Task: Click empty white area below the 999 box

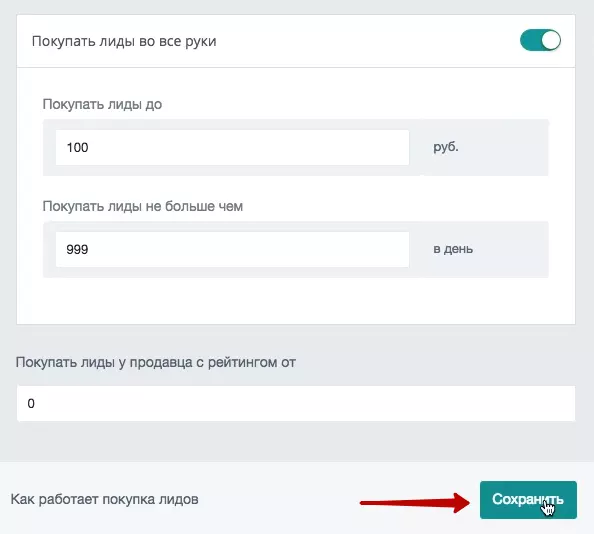Action: point(295,301)
